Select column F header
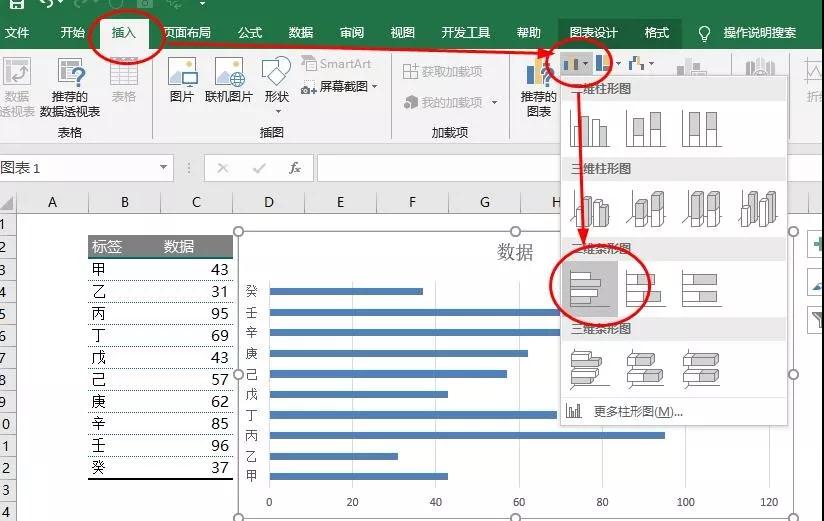The width and height of the screenshot is (824, 521). (413, 202)
